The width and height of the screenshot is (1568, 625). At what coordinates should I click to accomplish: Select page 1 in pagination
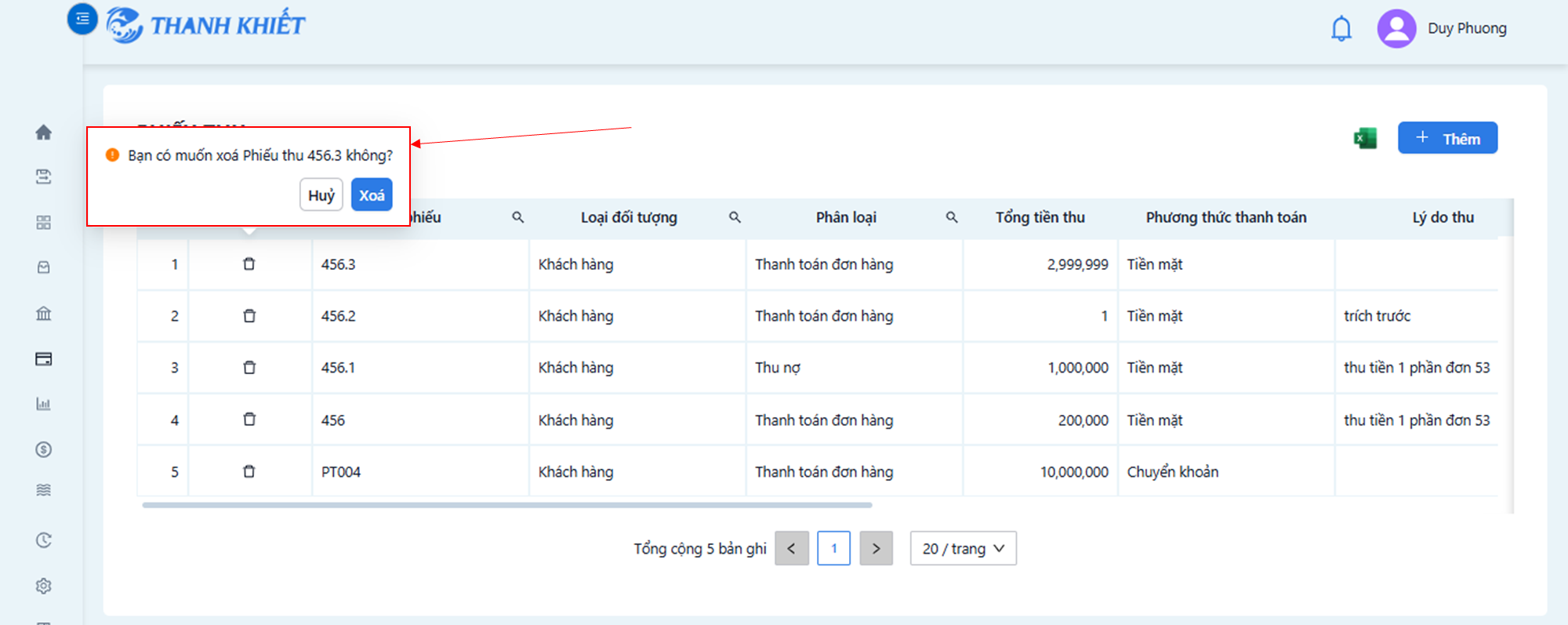(x=834, y=548)
